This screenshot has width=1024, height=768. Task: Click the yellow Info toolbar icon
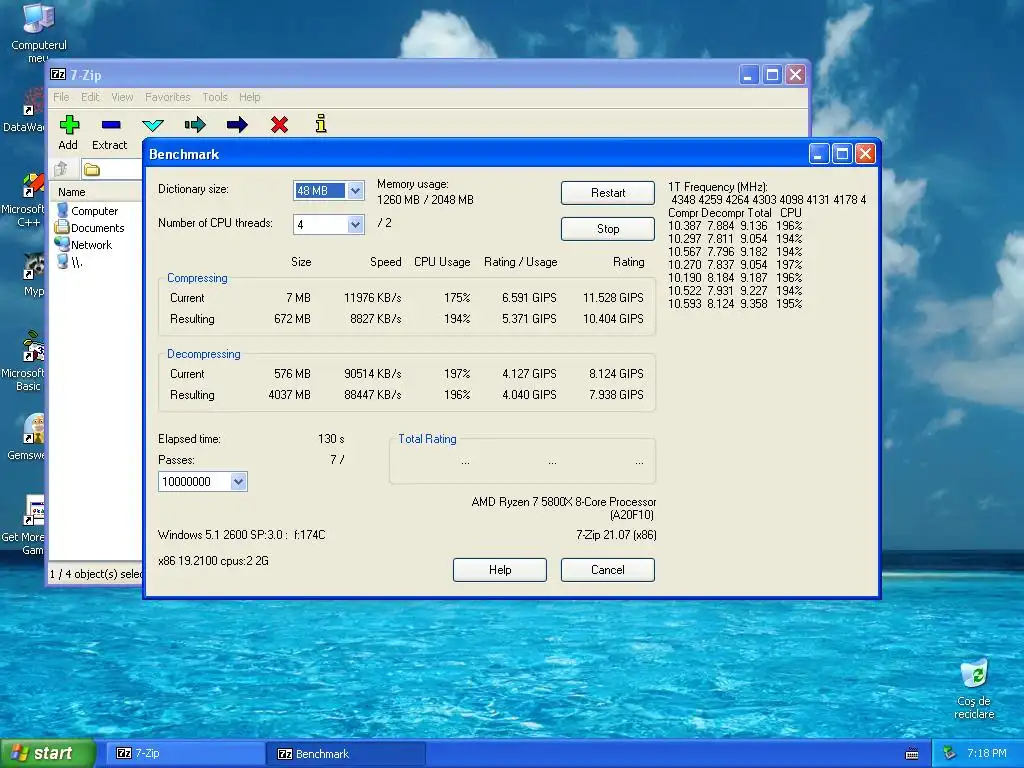321,123
